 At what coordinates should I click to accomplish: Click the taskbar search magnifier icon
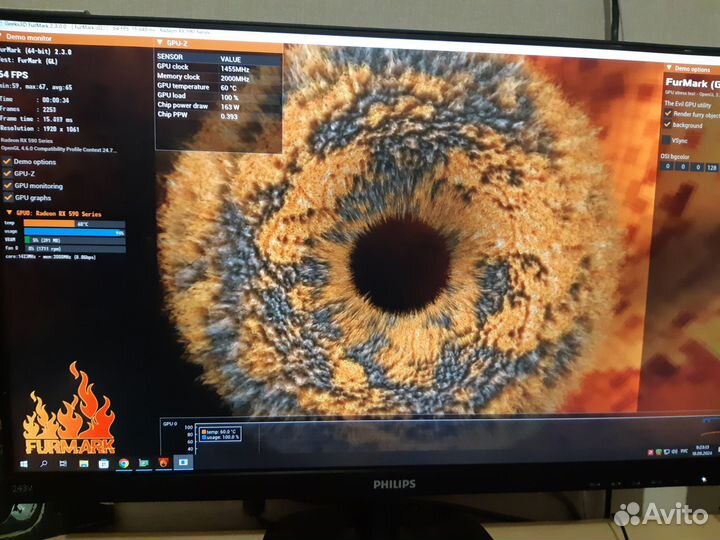pyautogui.click(x=45, y=465)
